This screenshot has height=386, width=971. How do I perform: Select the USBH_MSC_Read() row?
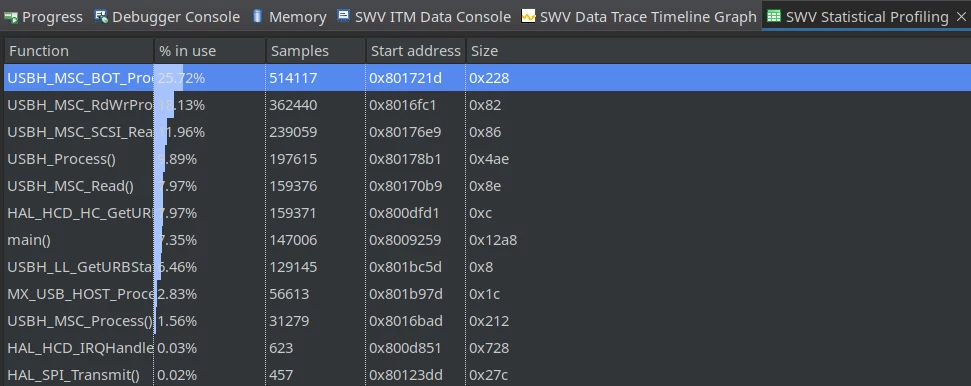tap(486, 186)
